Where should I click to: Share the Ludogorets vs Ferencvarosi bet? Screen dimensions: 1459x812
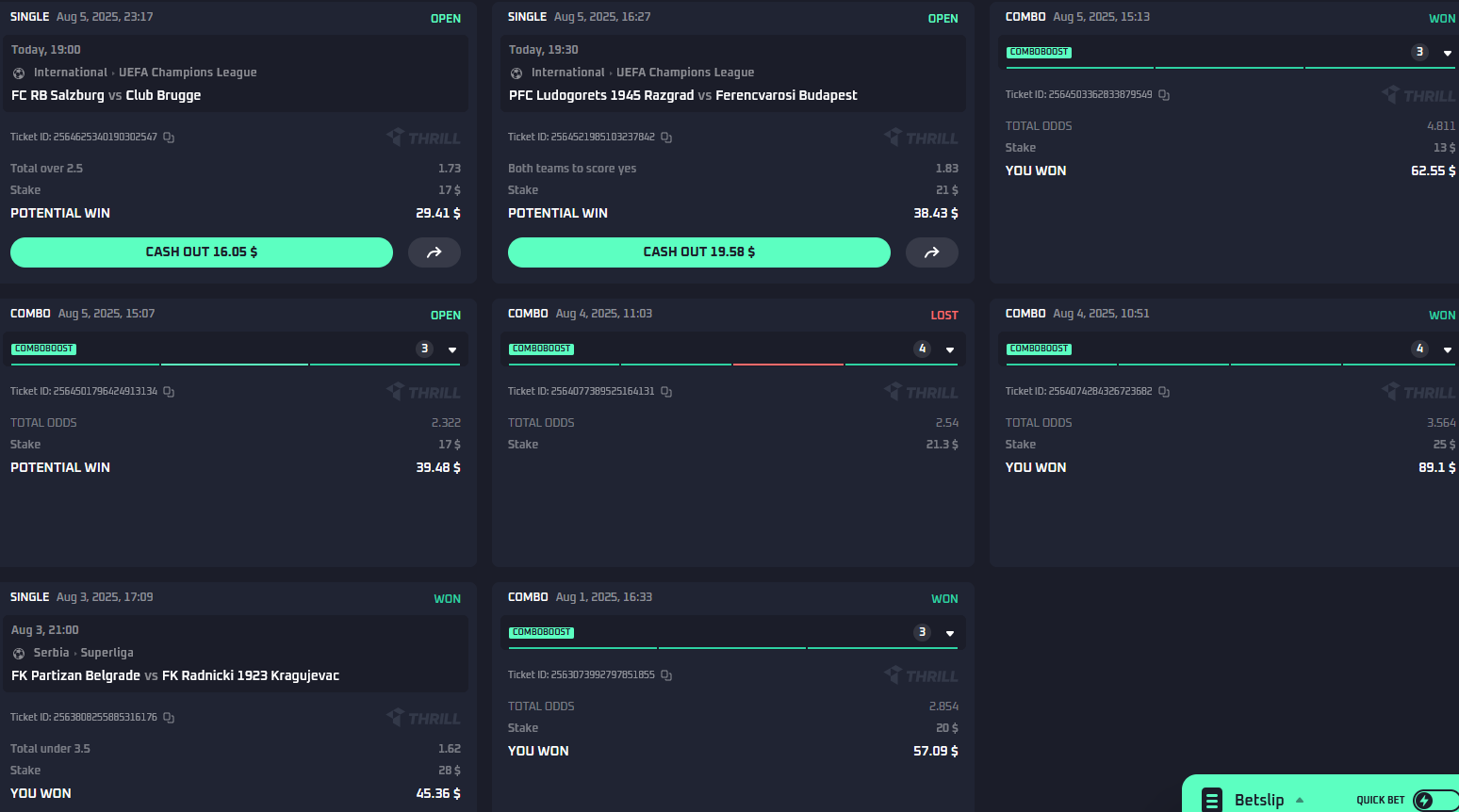[x=932, y=252]
